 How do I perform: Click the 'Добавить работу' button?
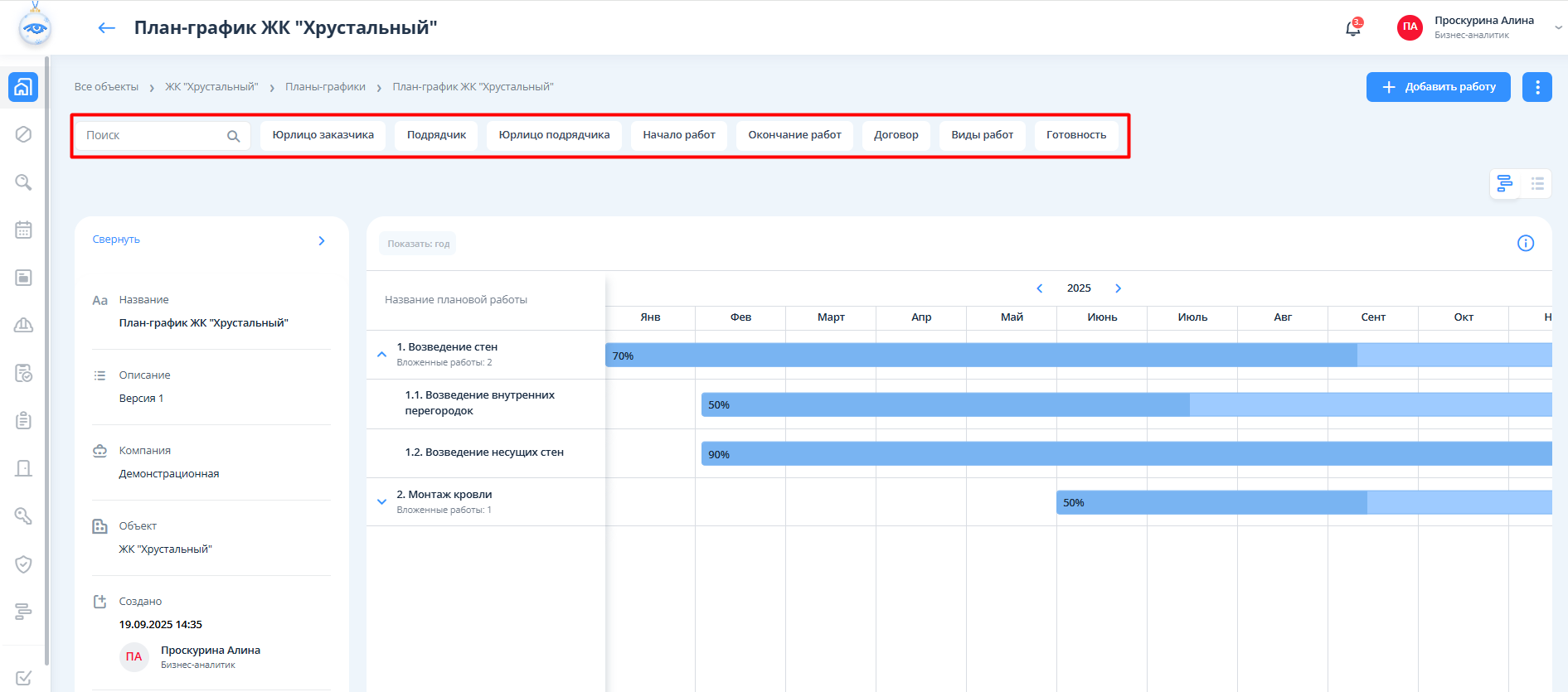[1438, 87]
